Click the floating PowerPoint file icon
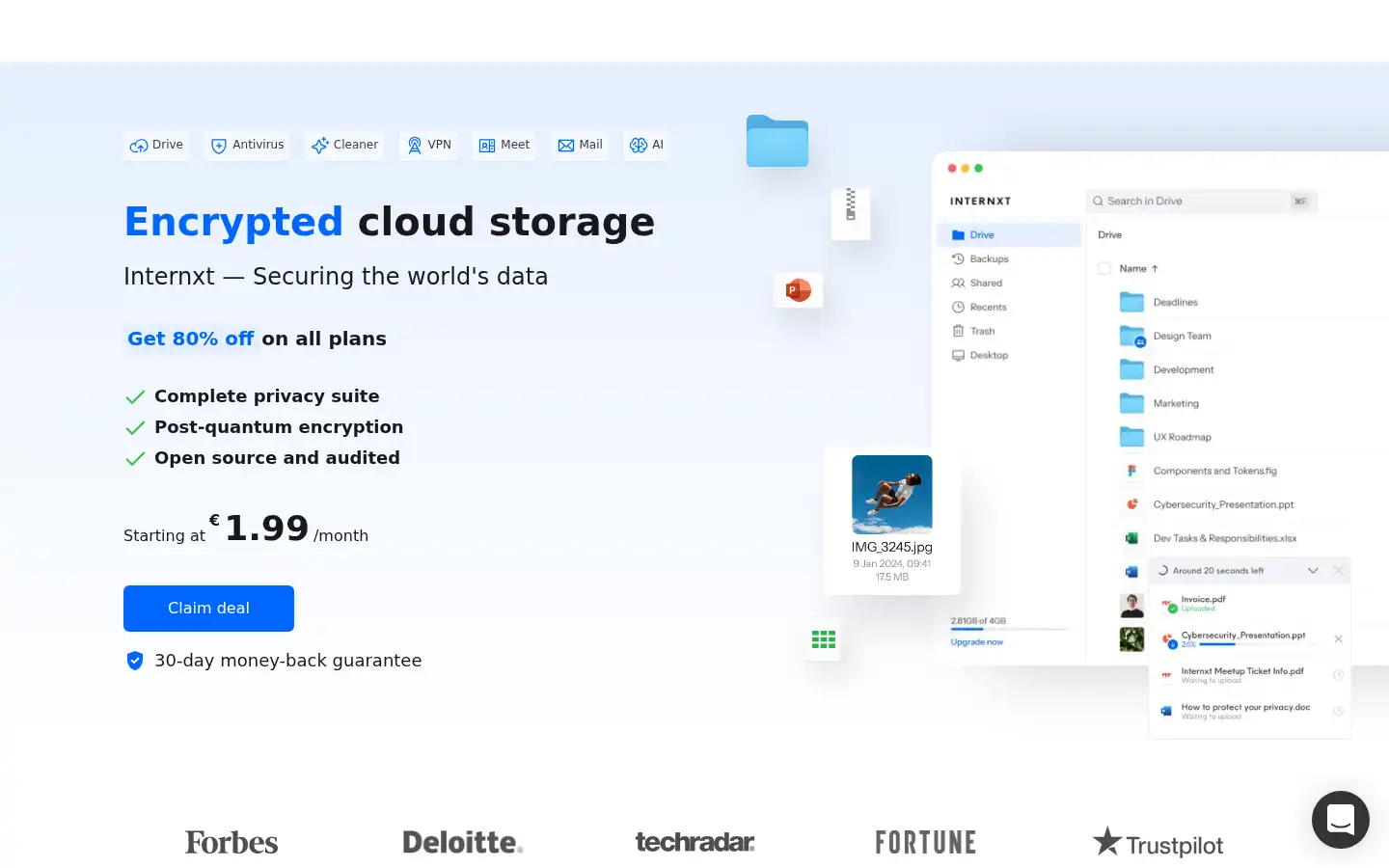Screen dimensions: 1389x868 point(799,289)
